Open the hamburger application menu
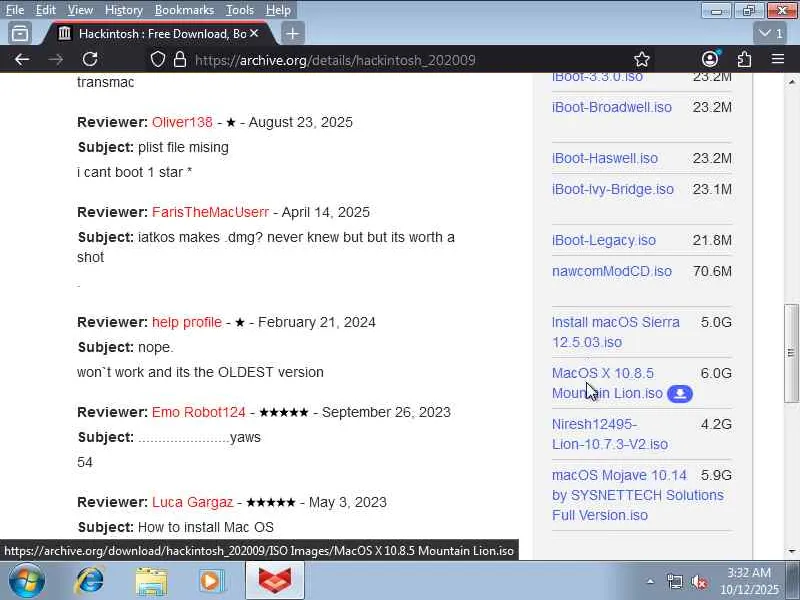This screenshot has height=600, width=800. [778, 60]
